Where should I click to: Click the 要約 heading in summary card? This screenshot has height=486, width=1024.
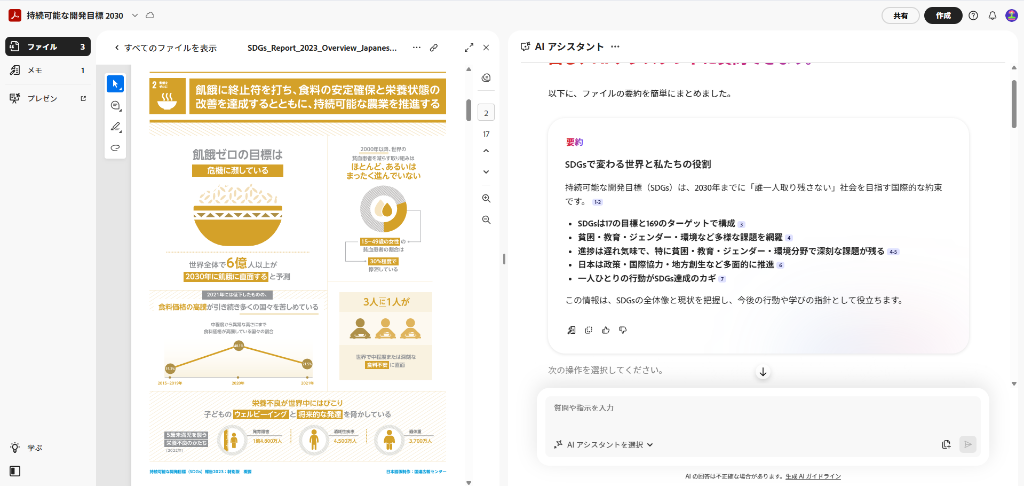coord(575,142)
